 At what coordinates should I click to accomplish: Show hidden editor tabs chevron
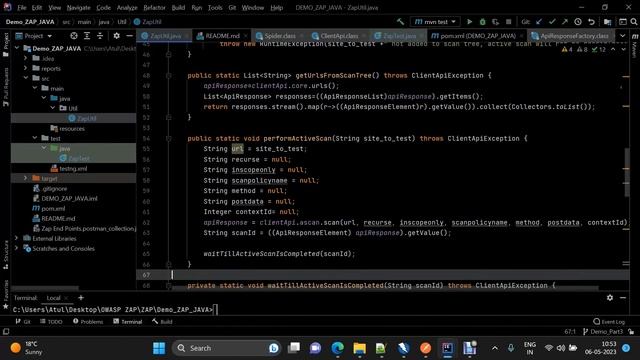pos(622,36)
